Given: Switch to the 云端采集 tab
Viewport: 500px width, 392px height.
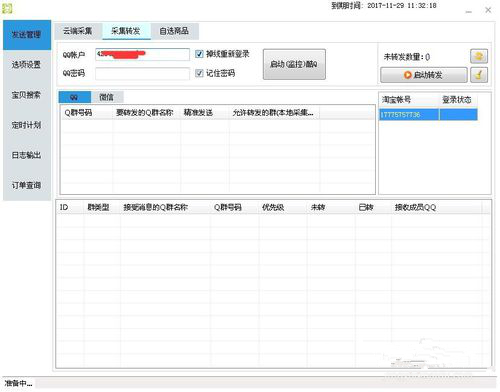Looking at the screenshot, I should tap(78, 31).
